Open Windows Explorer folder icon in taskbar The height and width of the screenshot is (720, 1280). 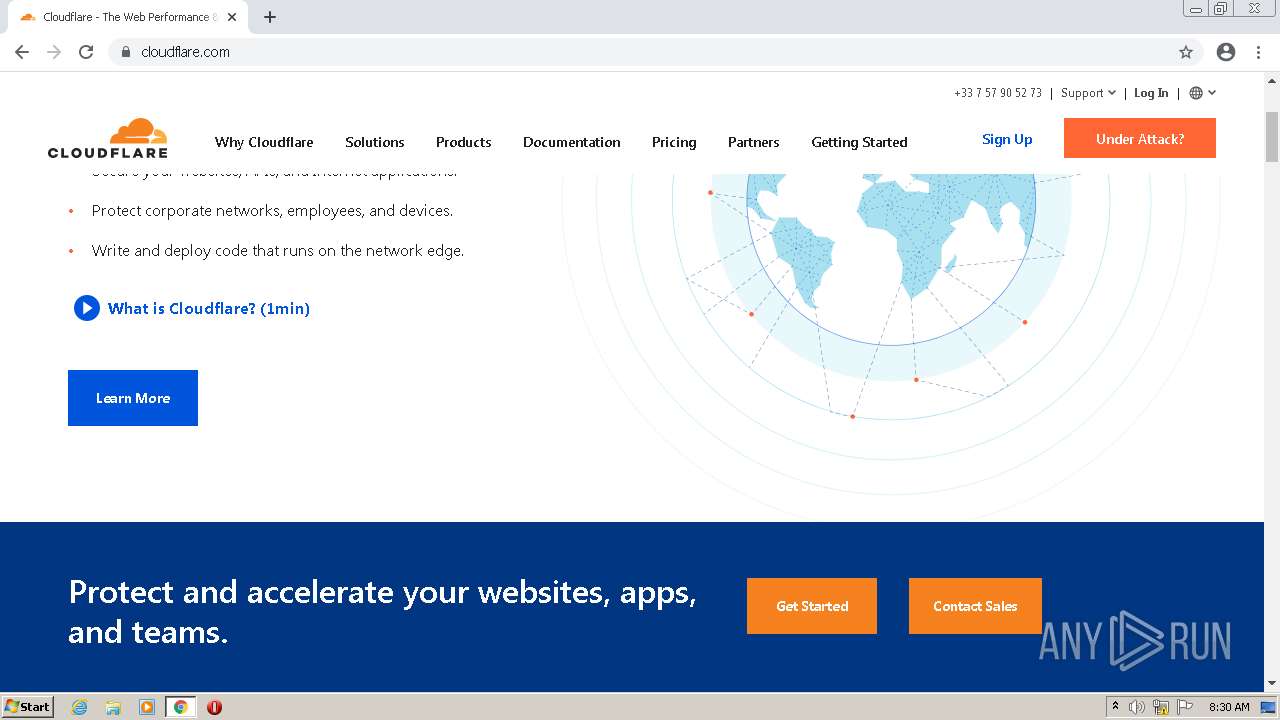point(113,707)
